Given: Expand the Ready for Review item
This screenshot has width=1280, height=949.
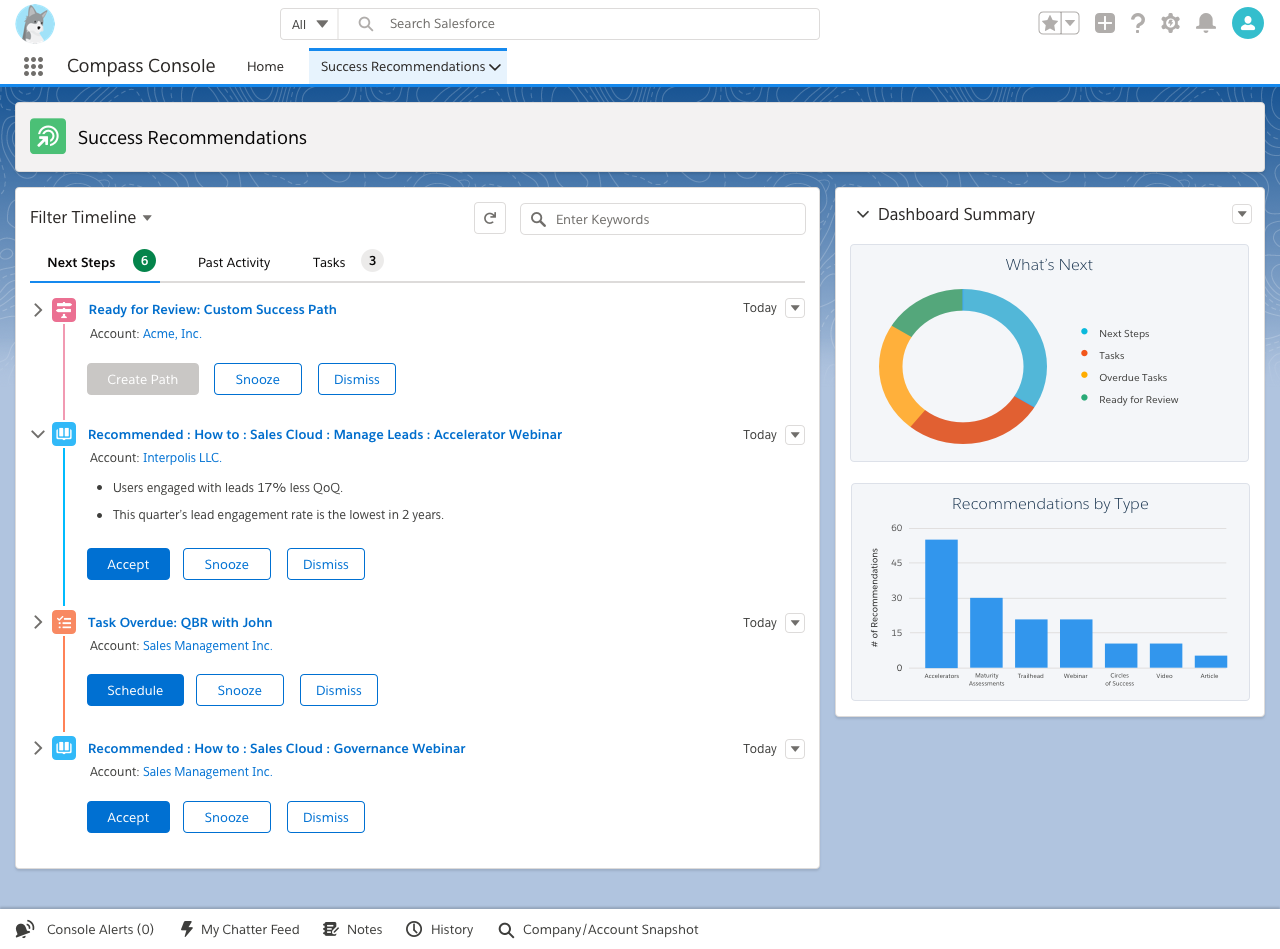Looking at the screenshot, I should pyautogui.click(x=38, y=310).
